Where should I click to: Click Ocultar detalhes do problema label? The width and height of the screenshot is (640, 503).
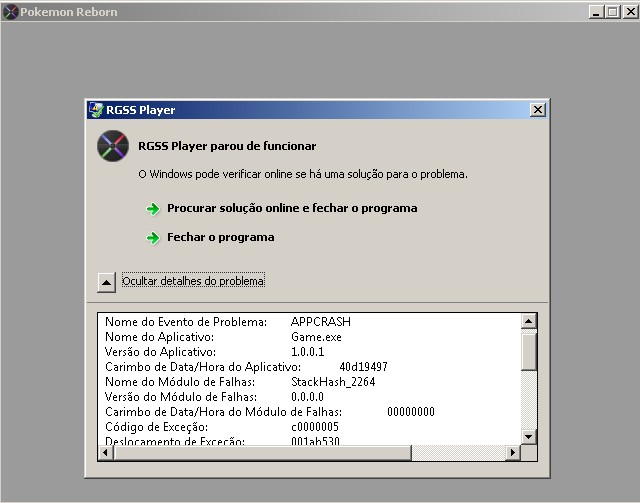tap(193, 281)
